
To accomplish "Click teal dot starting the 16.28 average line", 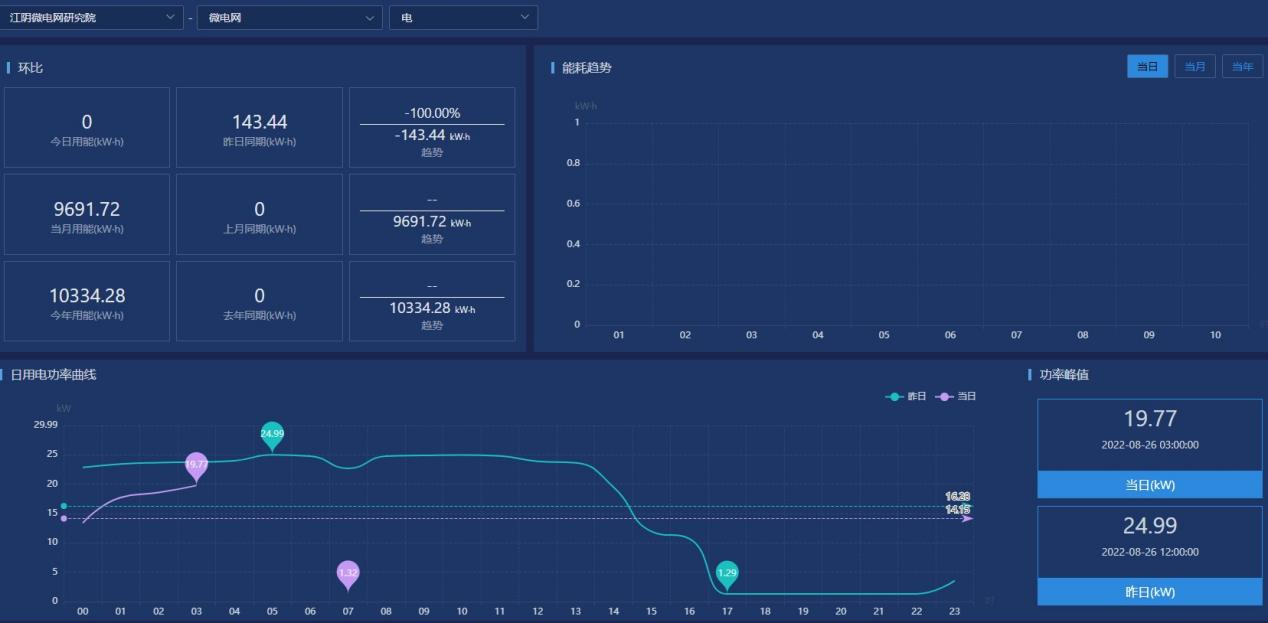I will point(64,506).
